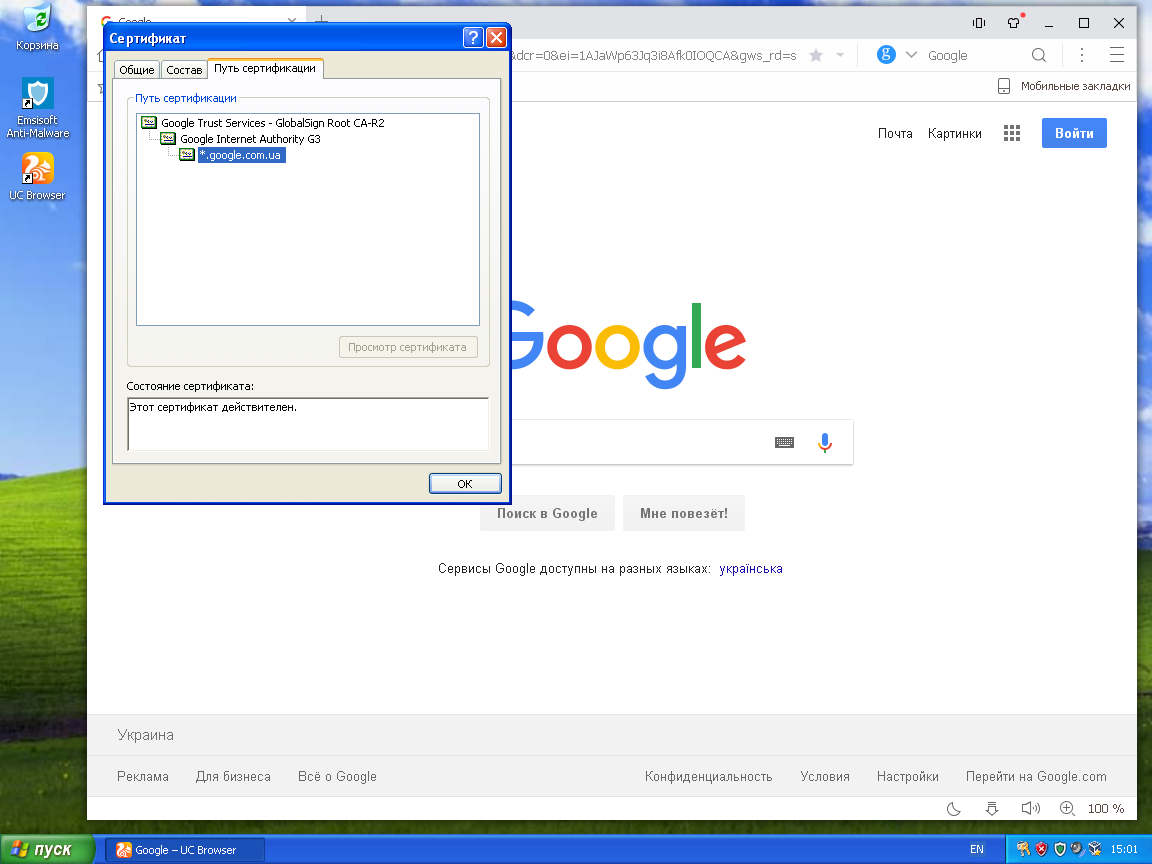This screenshot has width=1152, height=864.
Task: Open the Состав tab
Action: coord(184,69)
